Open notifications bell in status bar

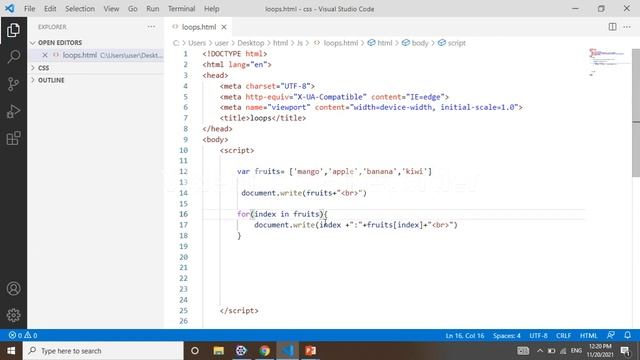click(x=627, y=335)
